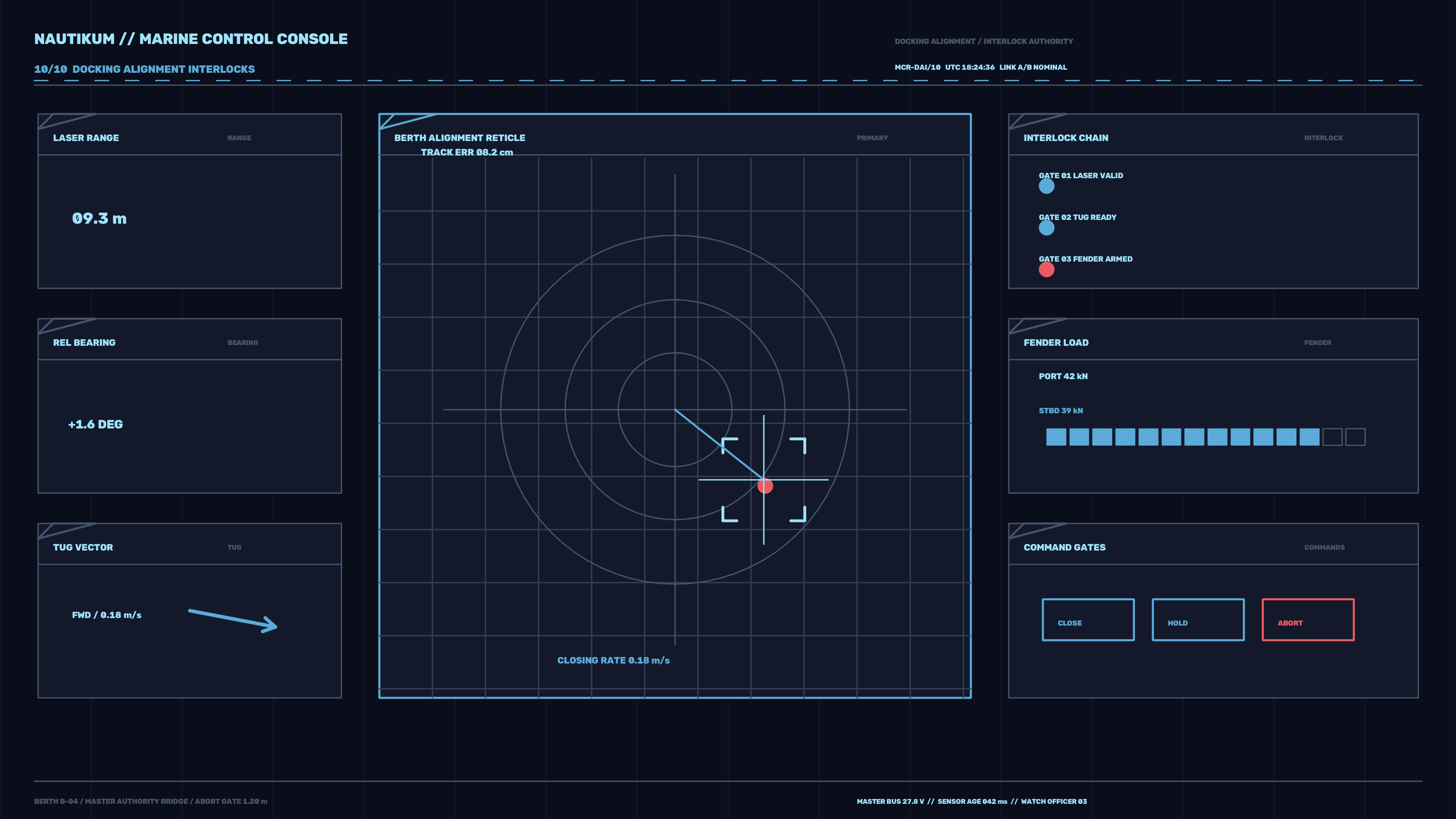Click the CLOSE command gate button

1088,620
